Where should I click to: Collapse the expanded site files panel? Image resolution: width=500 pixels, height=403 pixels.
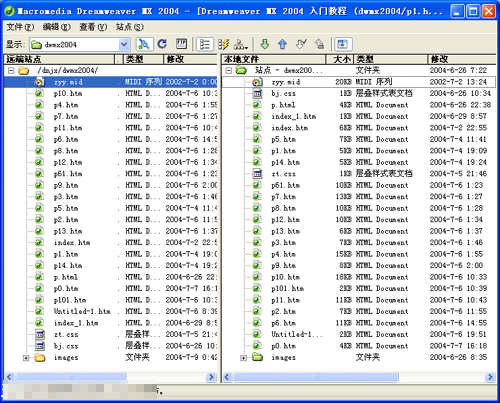click(x=343, y=44)
